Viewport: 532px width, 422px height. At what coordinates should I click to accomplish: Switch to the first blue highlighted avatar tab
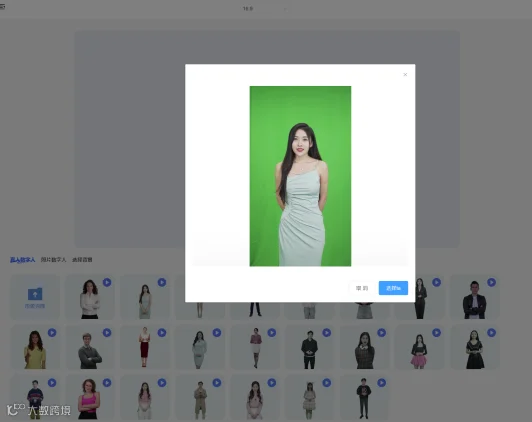[23, 260]
